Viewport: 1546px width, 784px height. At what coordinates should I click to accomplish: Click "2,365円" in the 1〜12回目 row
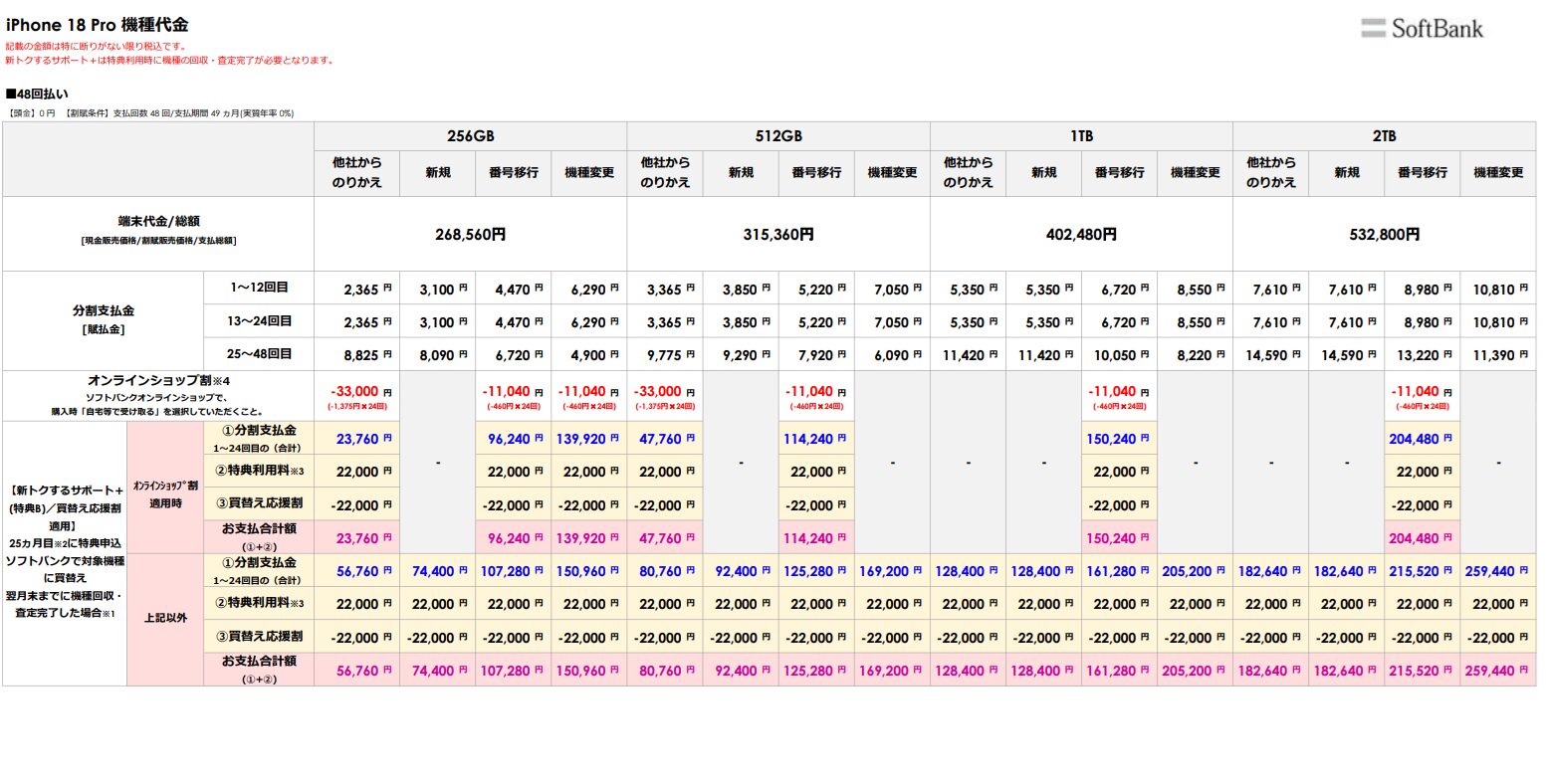coord(368,290)
